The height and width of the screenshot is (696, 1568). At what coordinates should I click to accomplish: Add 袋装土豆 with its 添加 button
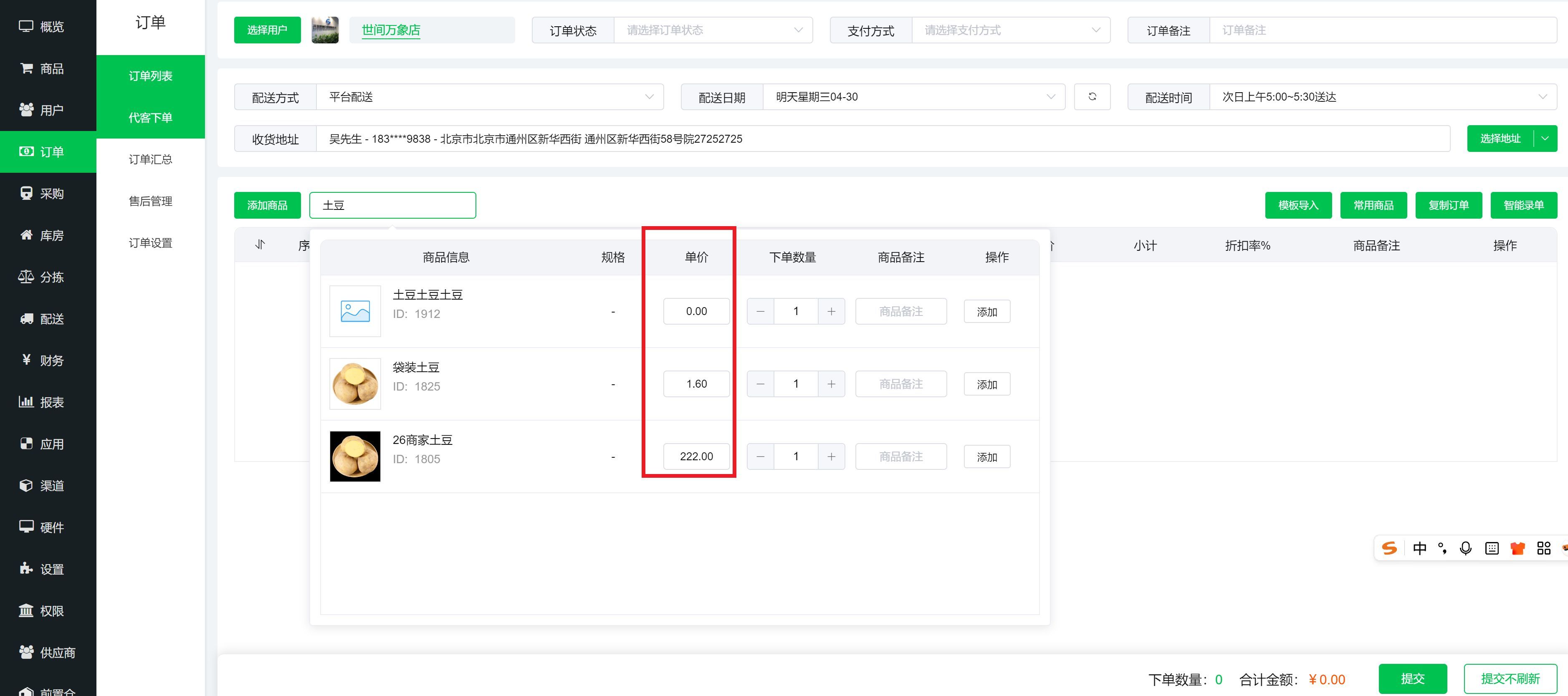coord(987,384)
